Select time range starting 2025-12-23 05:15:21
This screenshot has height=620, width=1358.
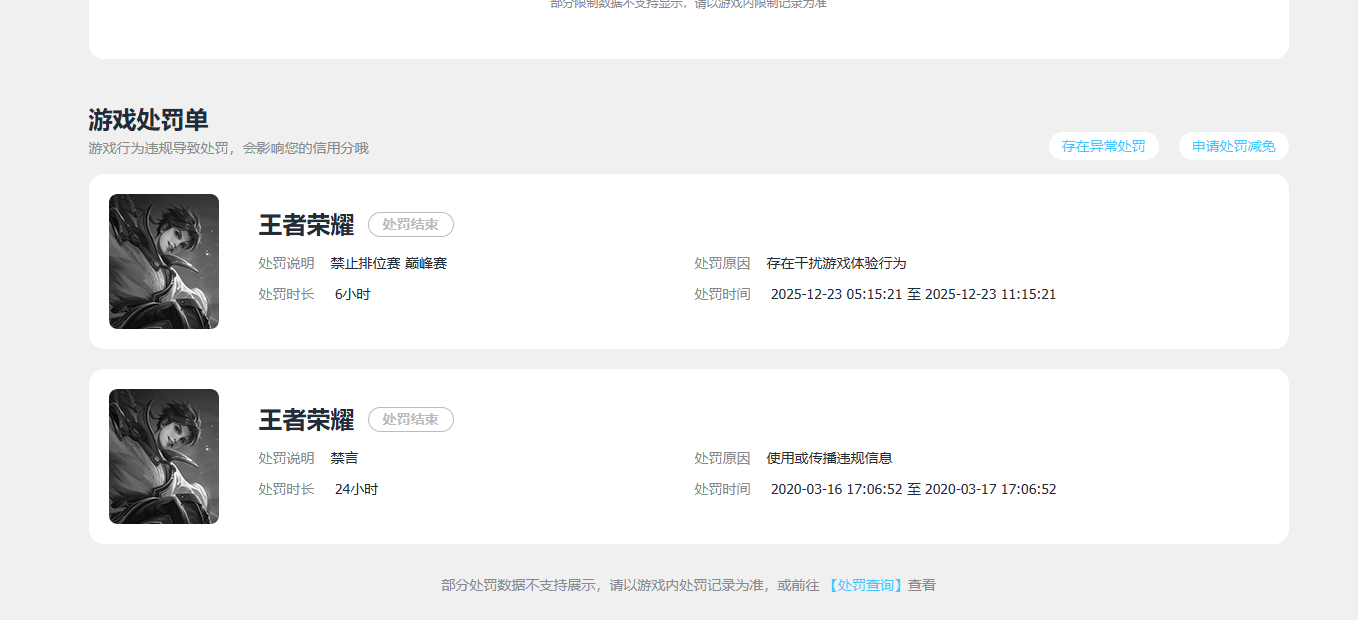913,294
